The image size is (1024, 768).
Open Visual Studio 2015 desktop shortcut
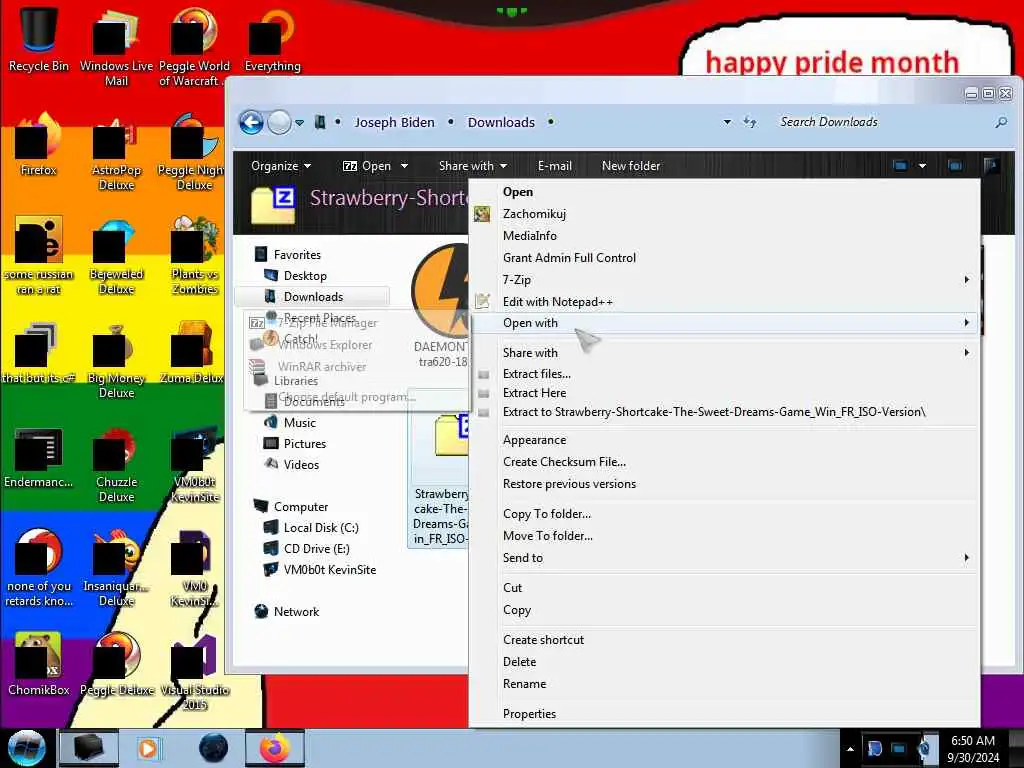coord(195,673)
